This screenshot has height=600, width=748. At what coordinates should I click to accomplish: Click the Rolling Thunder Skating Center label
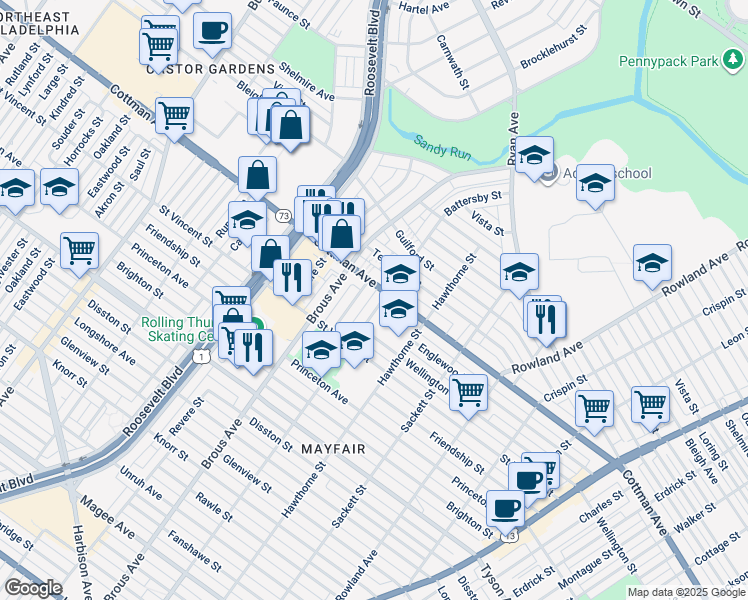[x=180, y=329]
